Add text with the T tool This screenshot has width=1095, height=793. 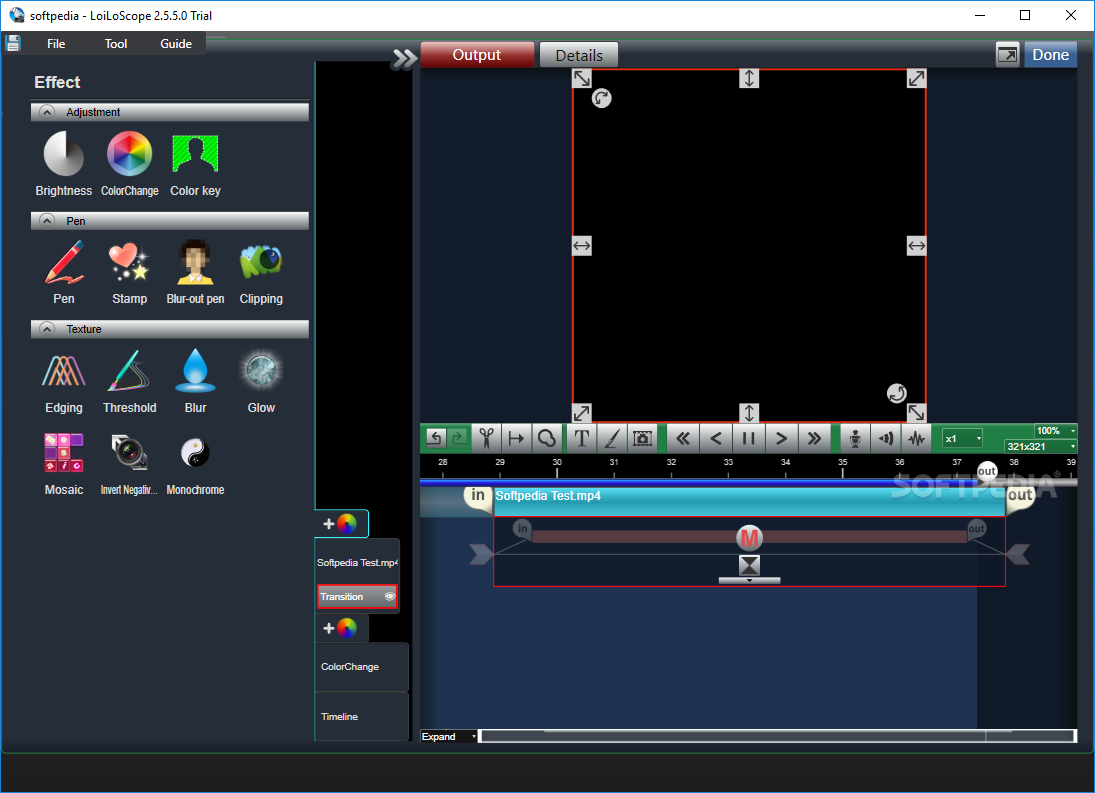581,438
